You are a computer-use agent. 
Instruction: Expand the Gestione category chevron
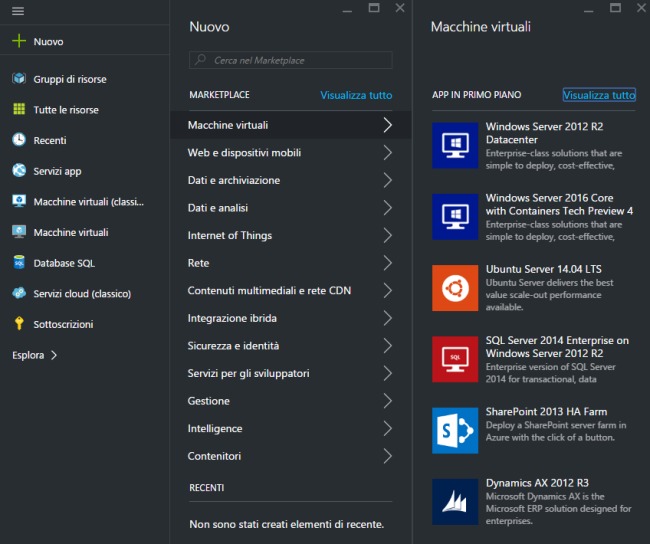[387, 401]
